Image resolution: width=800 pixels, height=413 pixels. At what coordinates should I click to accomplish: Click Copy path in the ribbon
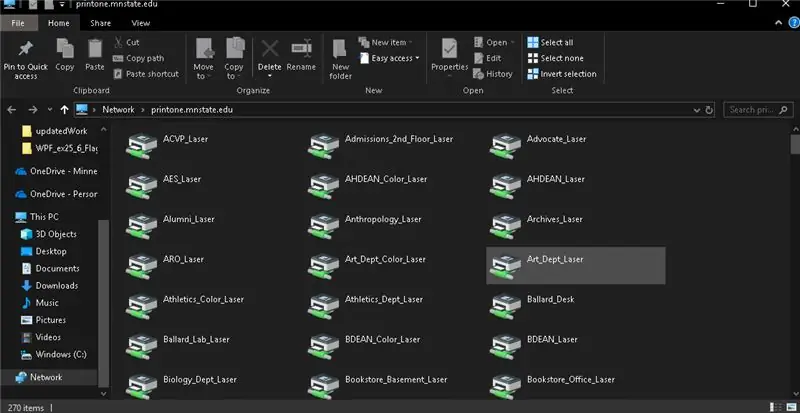pyautogui.click(x=138, y=58)
